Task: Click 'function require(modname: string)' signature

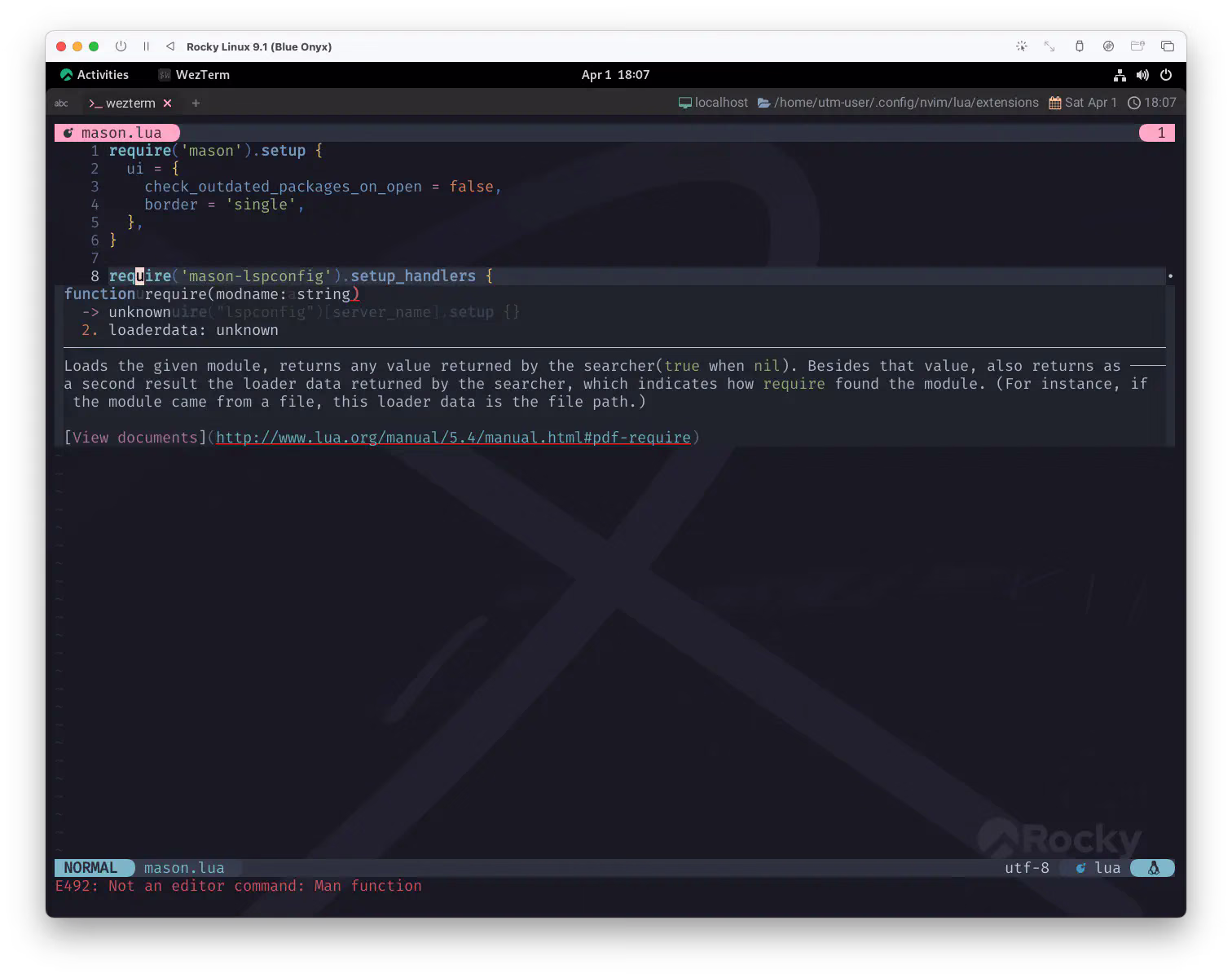Action: [212, 294]
